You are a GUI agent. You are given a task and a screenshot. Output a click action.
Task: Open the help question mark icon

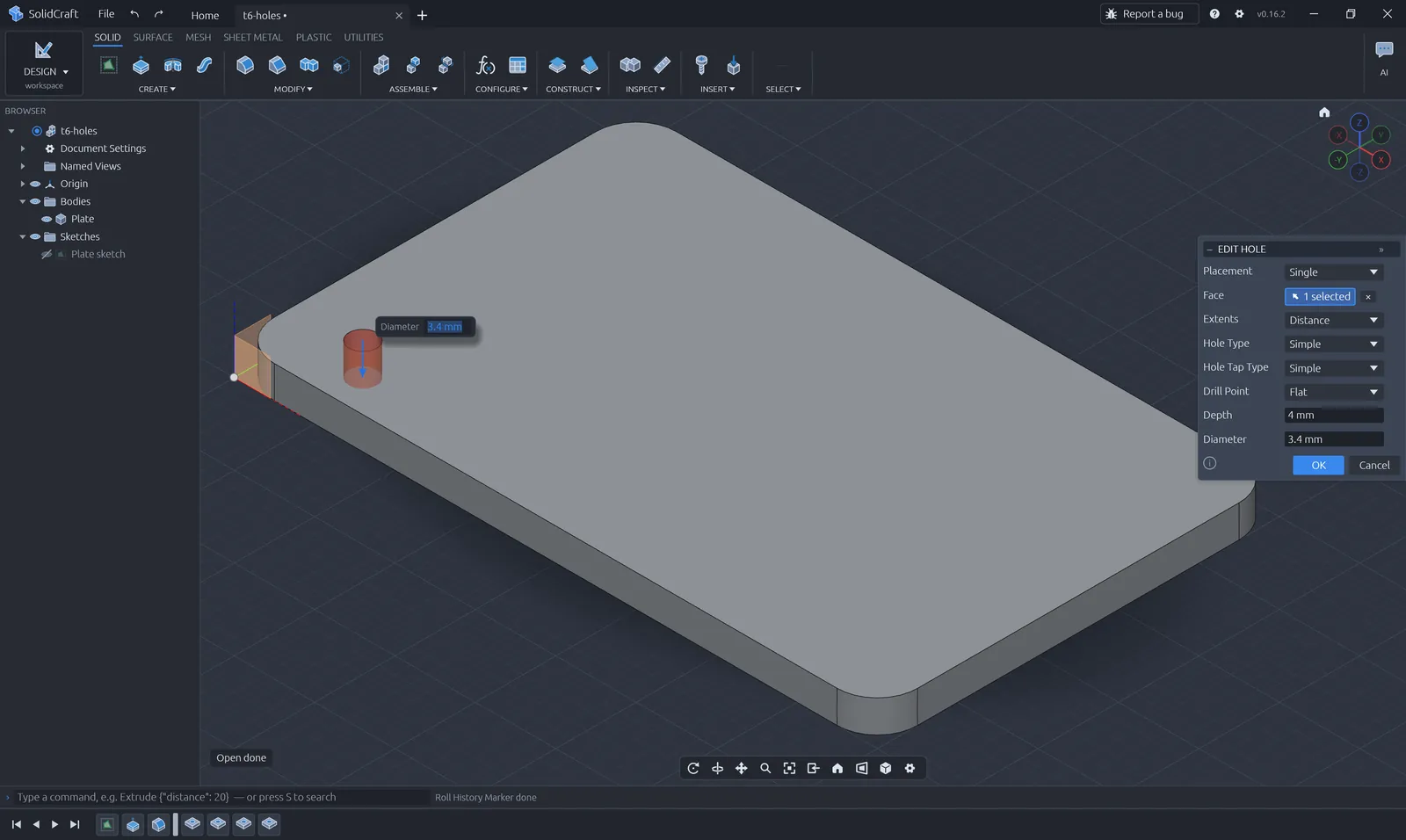pyautogui.click(x=1214, y=14)
